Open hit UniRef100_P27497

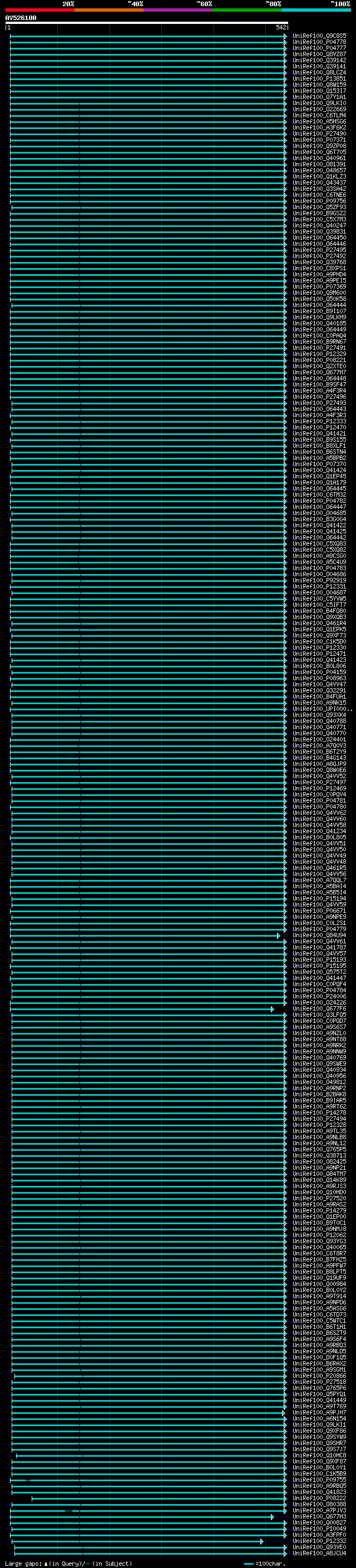point(319,782)
